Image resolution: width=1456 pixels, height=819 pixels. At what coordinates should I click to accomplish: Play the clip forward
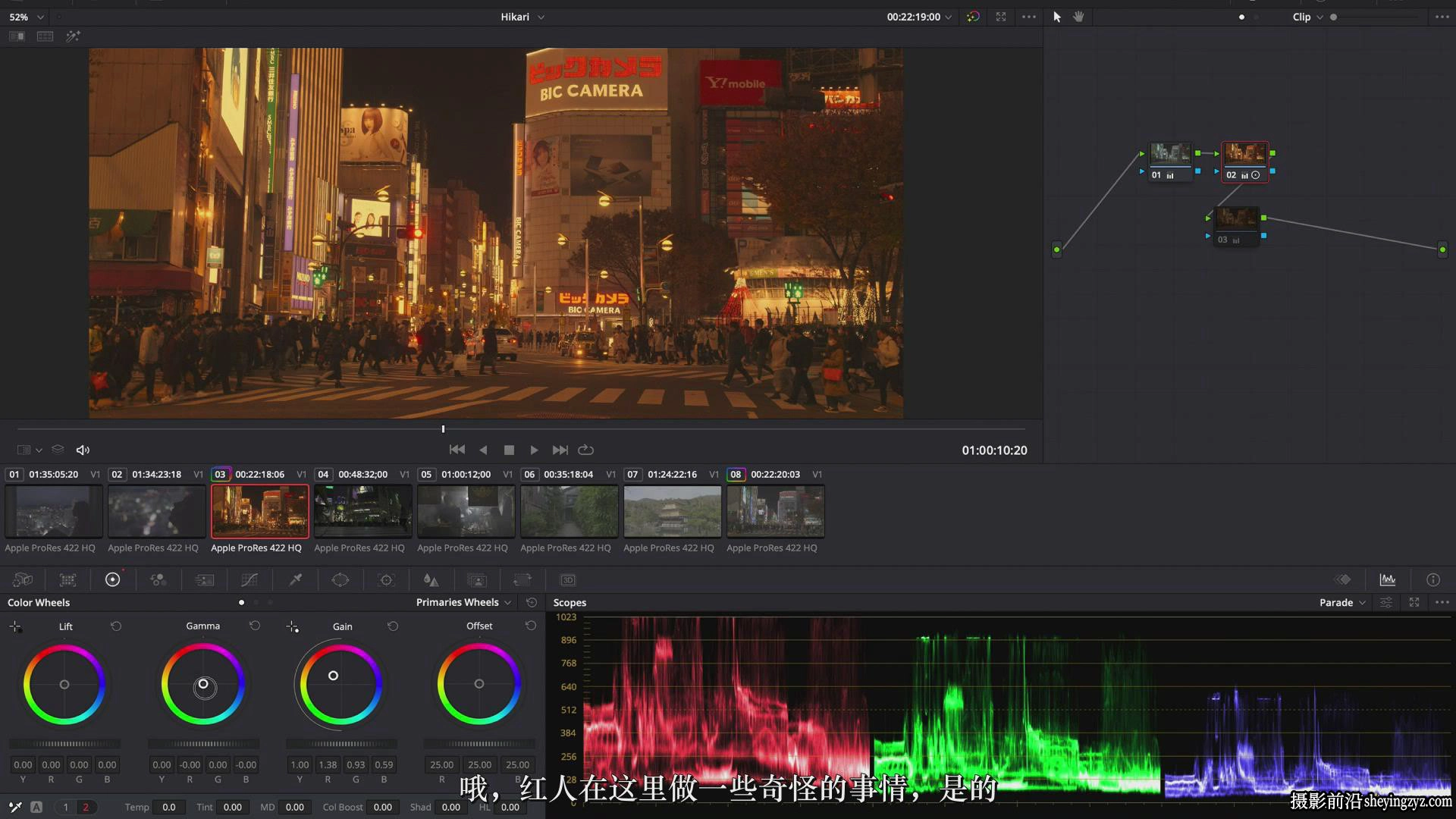pos(534,450)
